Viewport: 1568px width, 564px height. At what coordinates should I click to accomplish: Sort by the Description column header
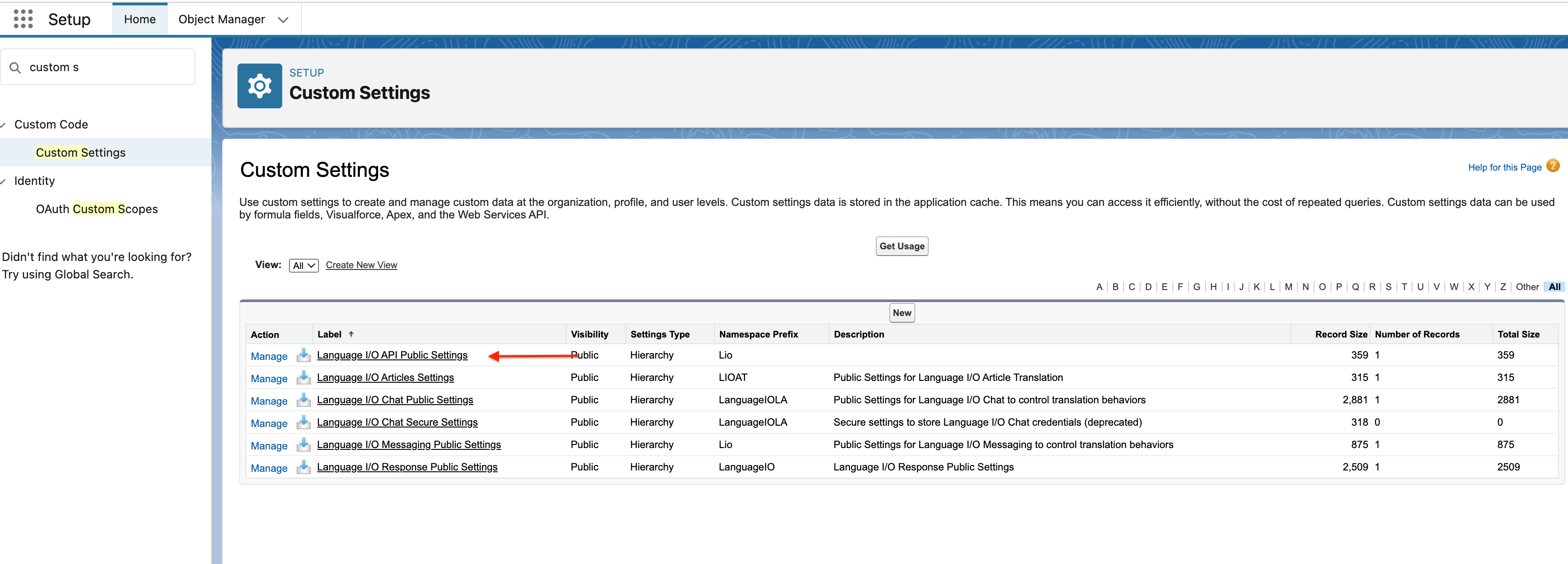click(859, 334)
